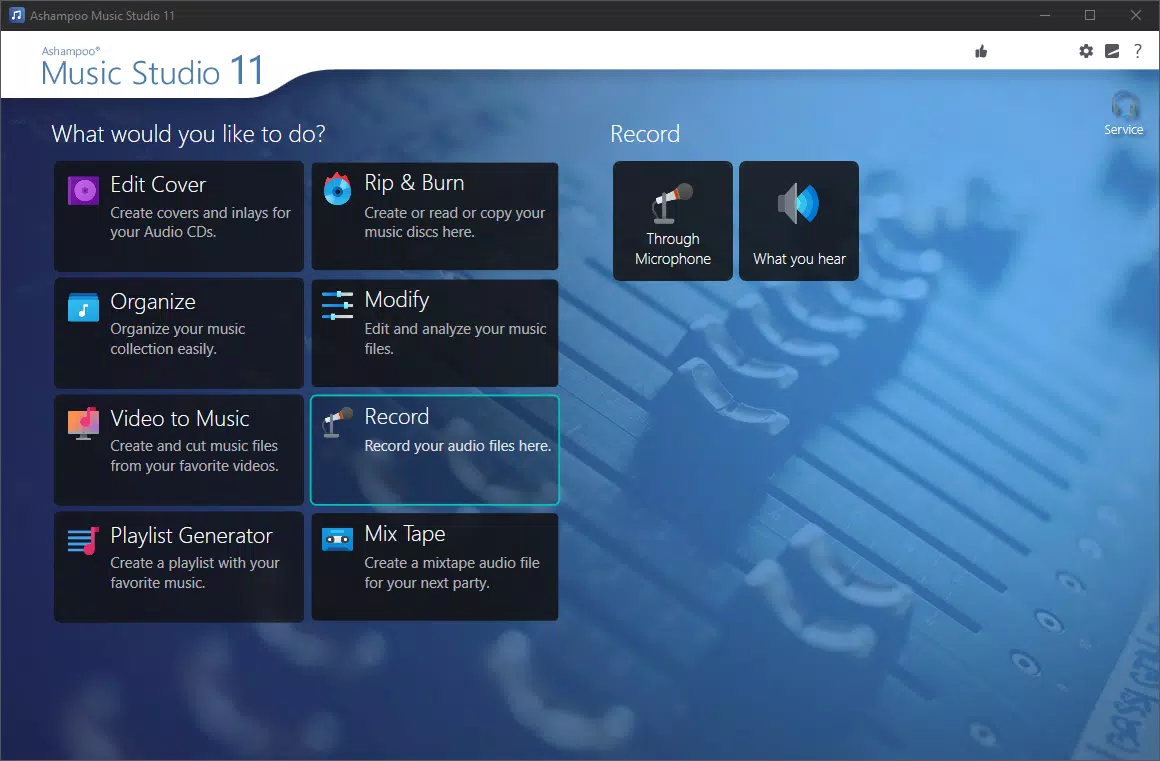Image resolution: width=1160 pixels, height=761 pixels.
Task: Click the skin/theme icon beside the gear
Action: click(1112, 51)
